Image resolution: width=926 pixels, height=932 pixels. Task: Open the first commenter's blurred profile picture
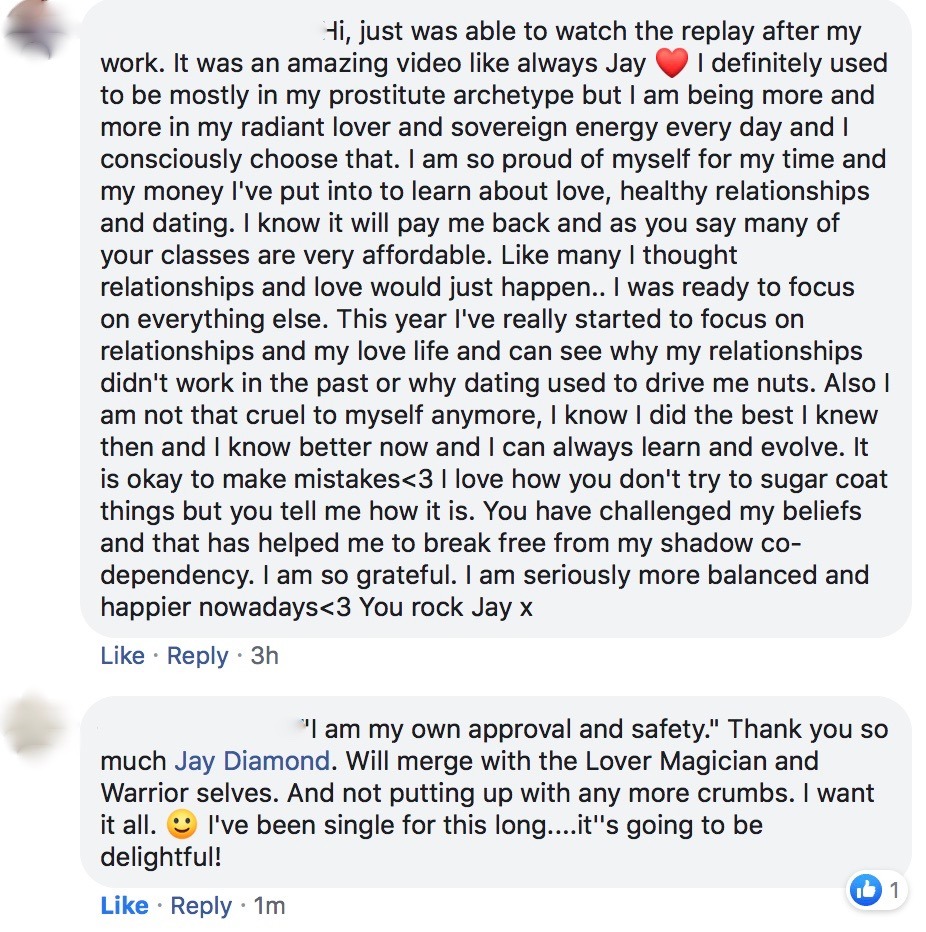pos(40,32)
